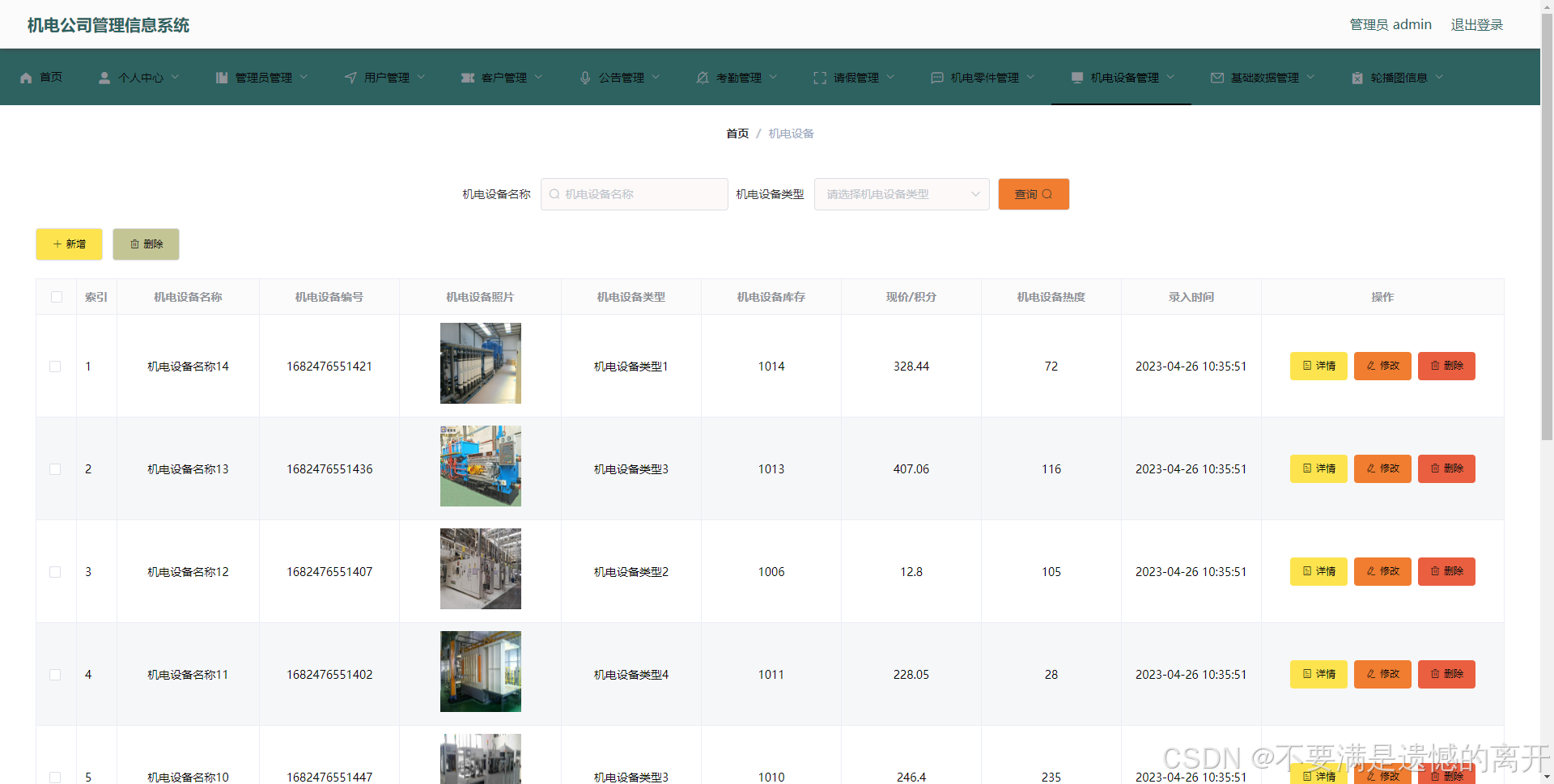This screenshot has width=1554, height=784.
Task: Expand the 用户管理 chevron
Action: [421, 77]
